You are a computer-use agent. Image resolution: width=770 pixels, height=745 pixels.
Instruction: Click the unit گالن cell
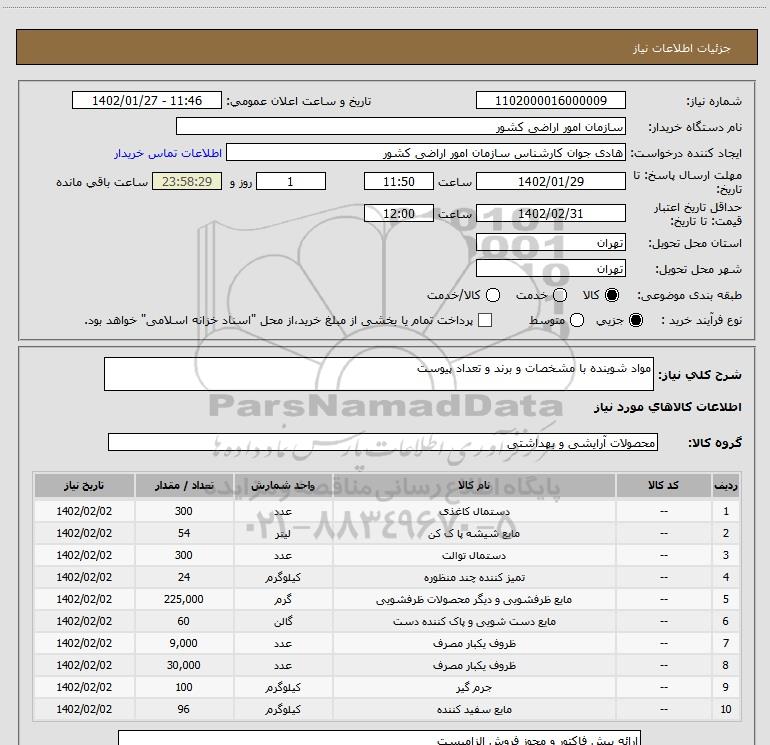coord(283,621)
